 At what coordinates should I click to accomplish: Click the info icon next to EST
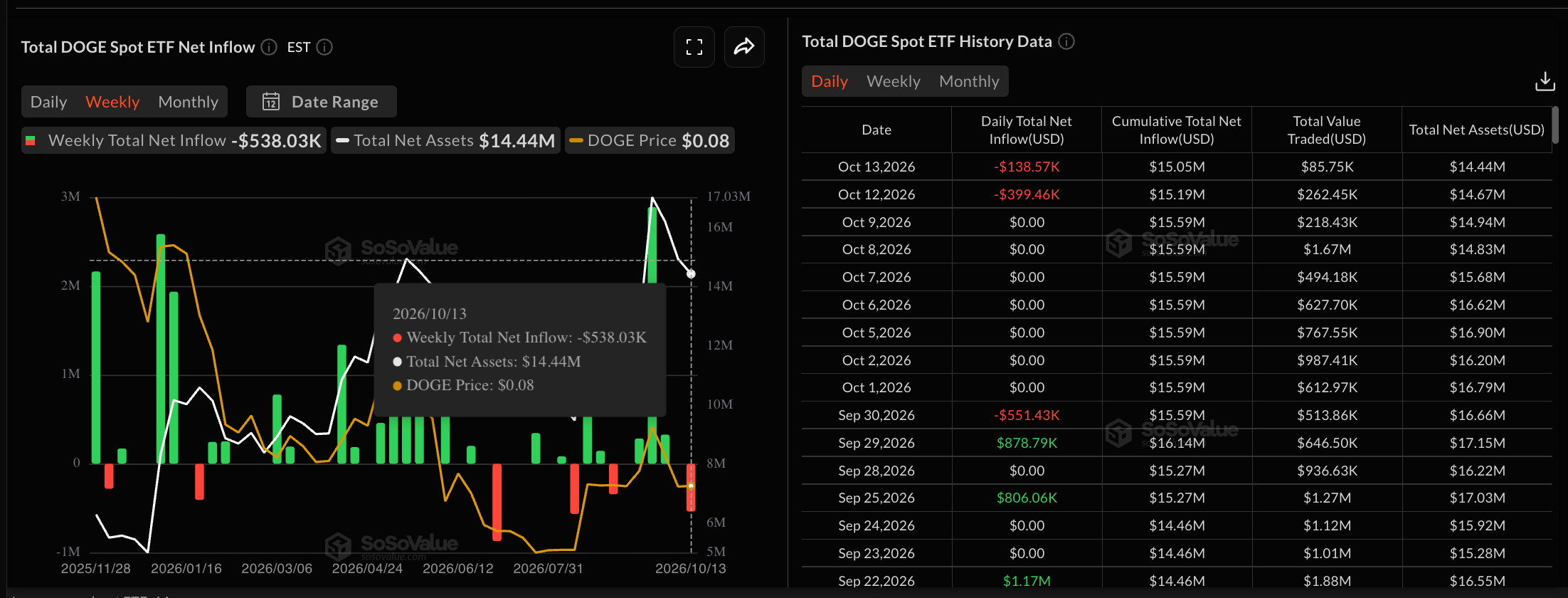(x=324, y=47)
